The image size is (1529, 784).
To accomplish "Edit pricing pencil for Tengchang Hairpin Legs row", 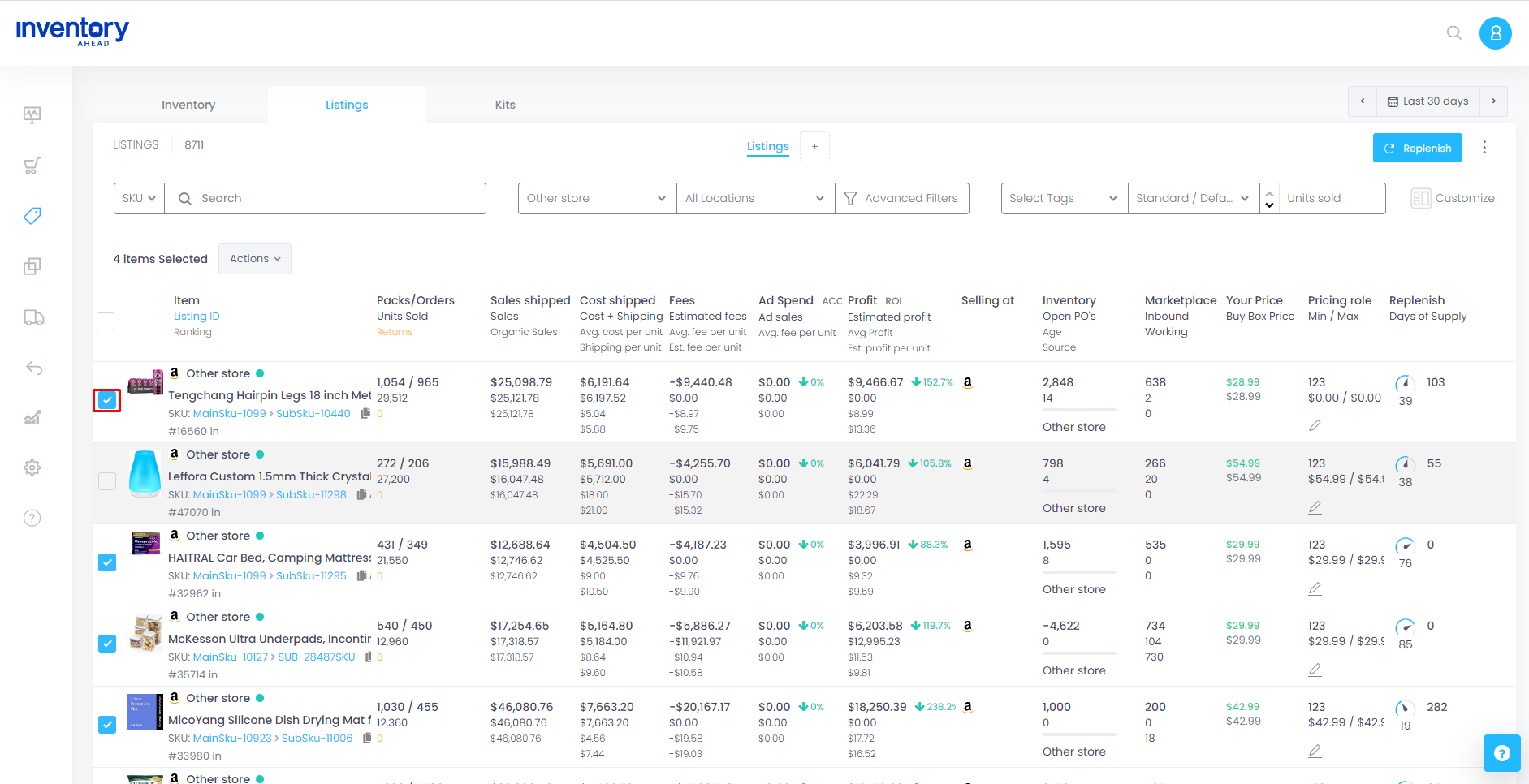I will (1315, 426).
